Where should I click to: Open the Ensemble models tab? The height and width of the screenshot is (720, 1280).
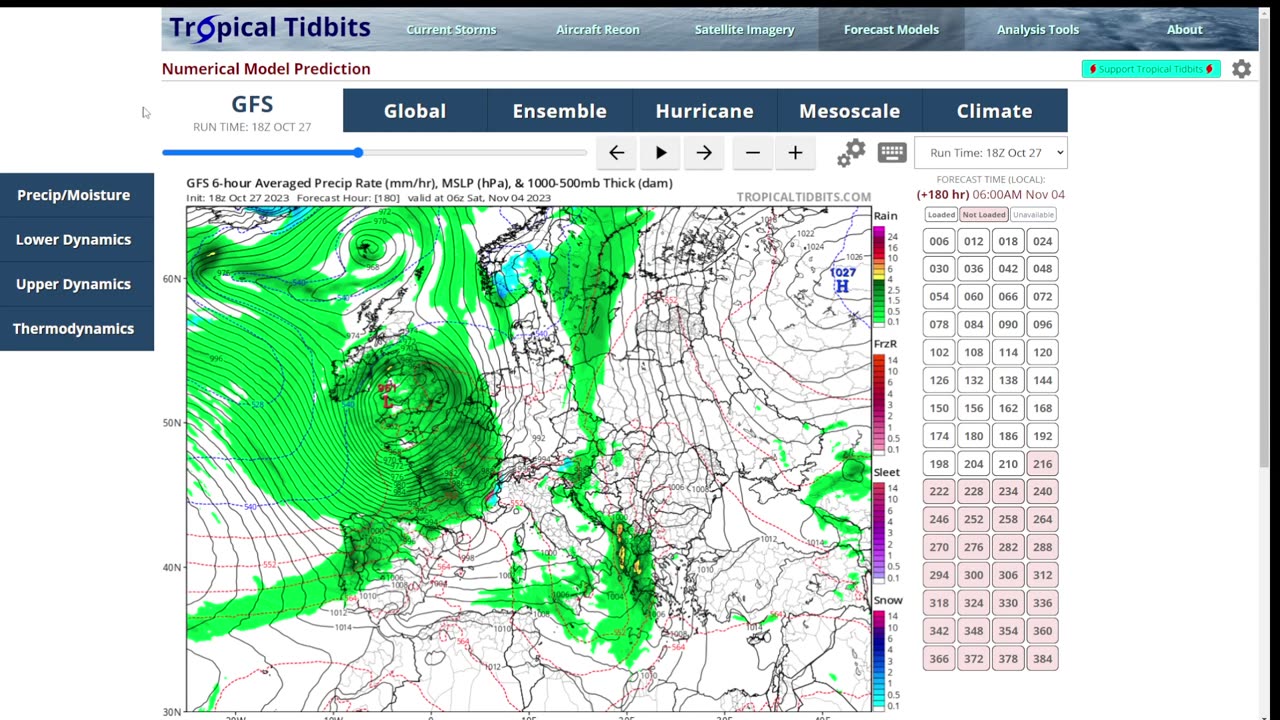560,111
